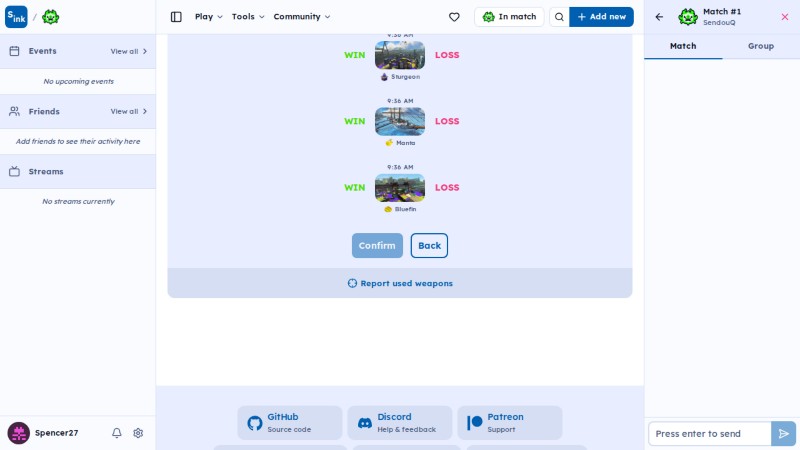Select LOSS for the Bluefin map
Viewport: 800px width, 450px height.
[447, 188]
